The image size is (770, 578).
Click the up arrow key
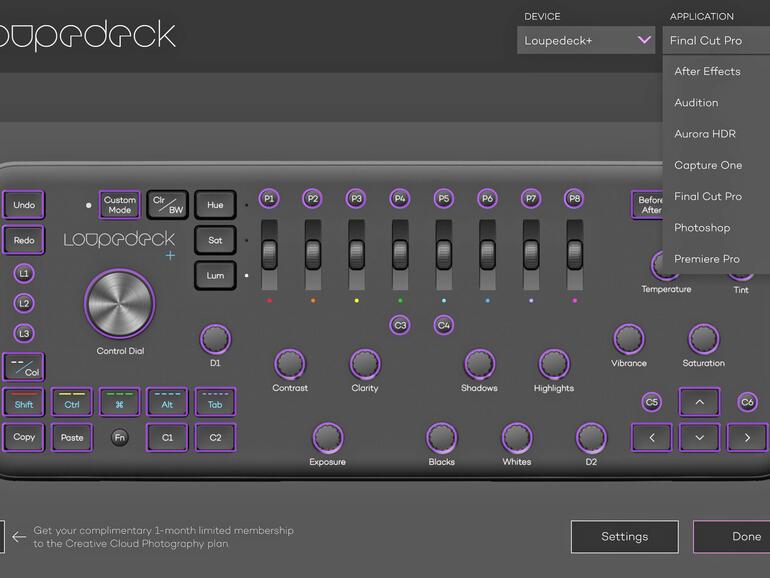click(x=699, y=402)
